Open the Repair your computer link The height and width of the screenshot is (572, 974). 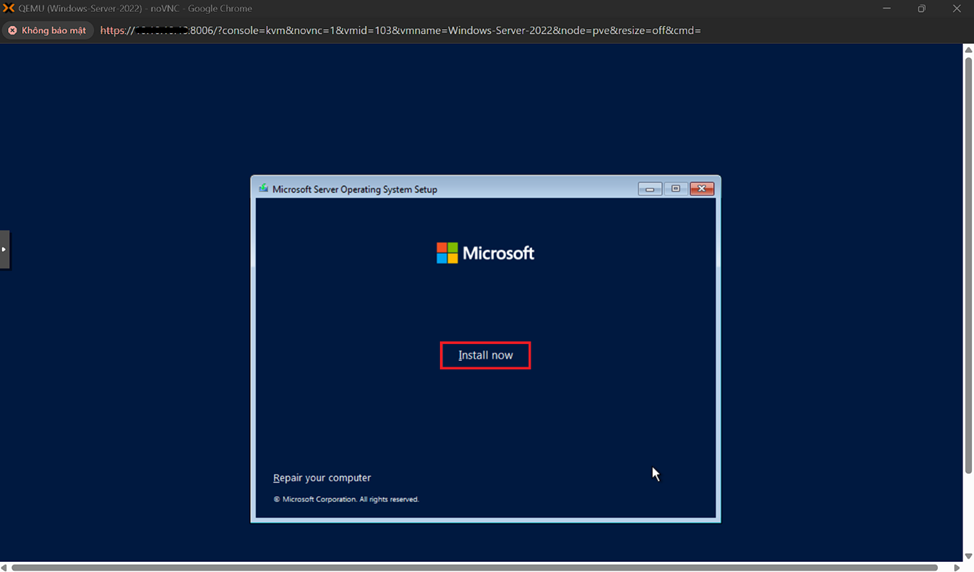pyautogui.click(x=322, y=478)
